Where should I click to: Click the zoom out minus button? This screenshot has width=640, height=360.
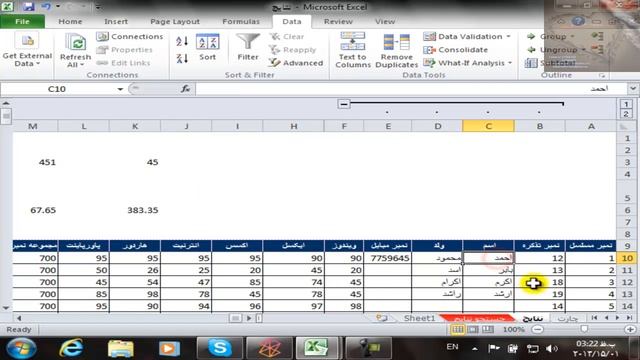[x=538, y=329]
